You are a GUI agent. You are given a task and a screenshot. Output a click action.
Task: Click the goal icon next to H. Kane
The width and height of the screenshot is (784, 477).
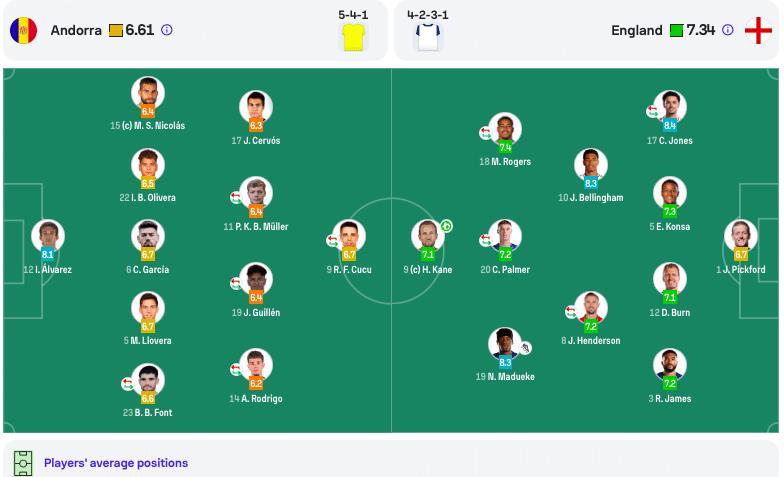tap(446, 226)
